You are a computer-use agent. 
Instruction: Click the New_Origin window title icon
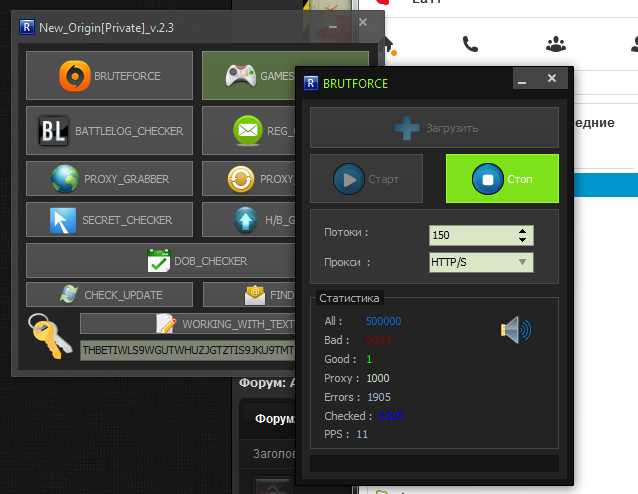click(x=27, y=27)
